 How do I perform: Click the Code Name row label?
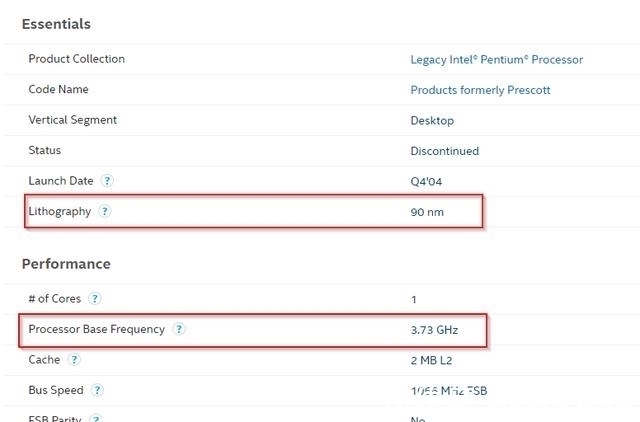pos(58,89)
